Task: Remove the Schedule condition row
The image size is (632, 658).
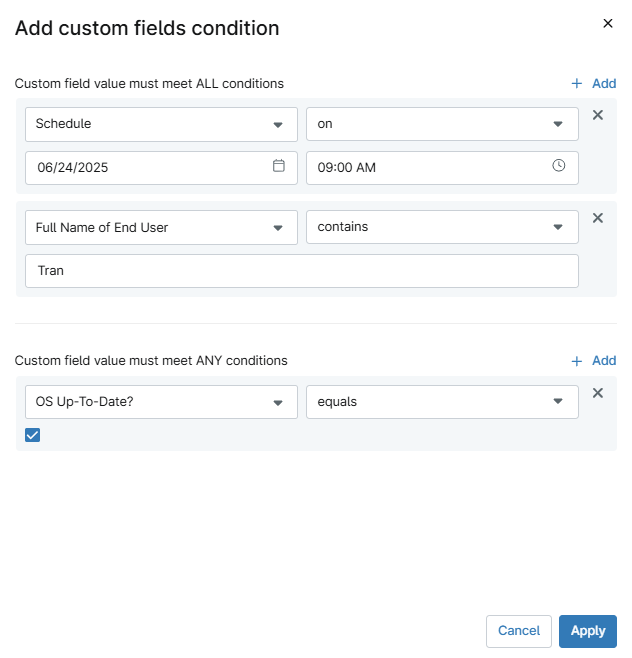Action: (598, 115)
